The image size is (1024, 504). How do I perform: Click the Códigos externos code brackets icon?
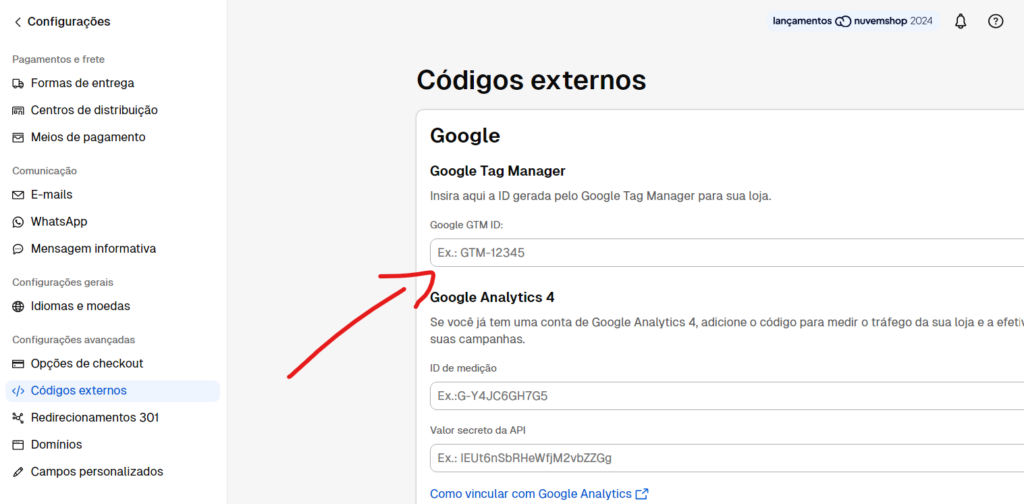tap(18, 391)
